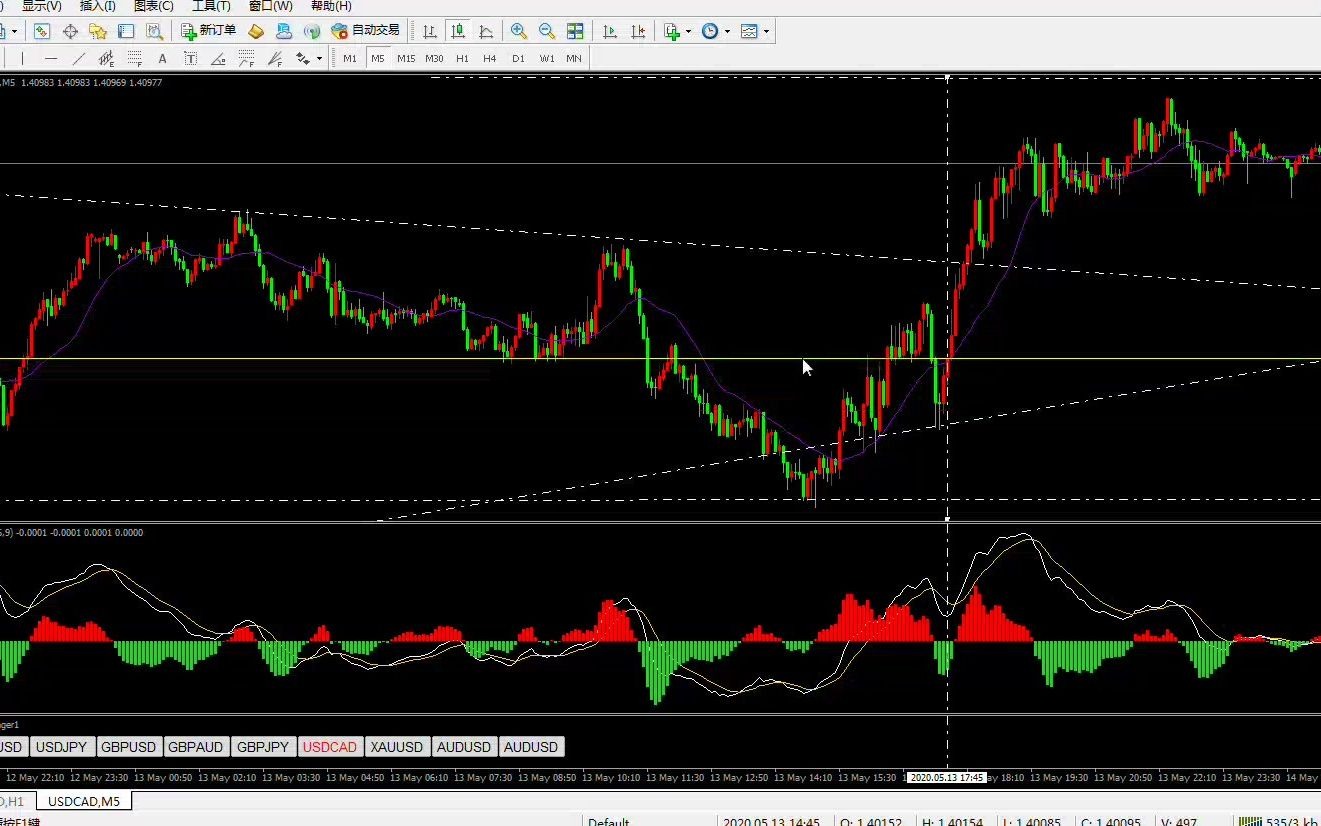
Task: Switch symbol to GBPJPY
Action: pyautogui.click(x=264, y=747)
